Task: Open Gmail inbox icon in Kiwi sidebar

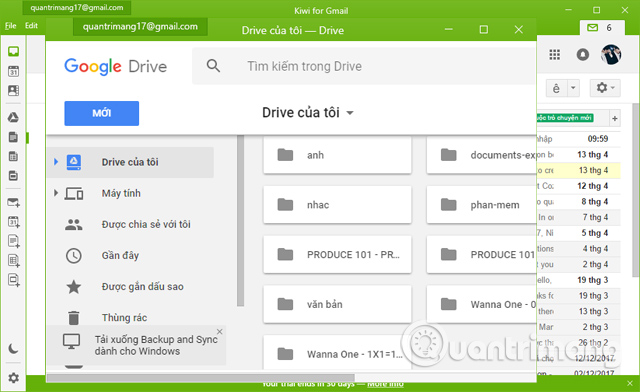Action: pyautogui.click(x=13, y=51)
